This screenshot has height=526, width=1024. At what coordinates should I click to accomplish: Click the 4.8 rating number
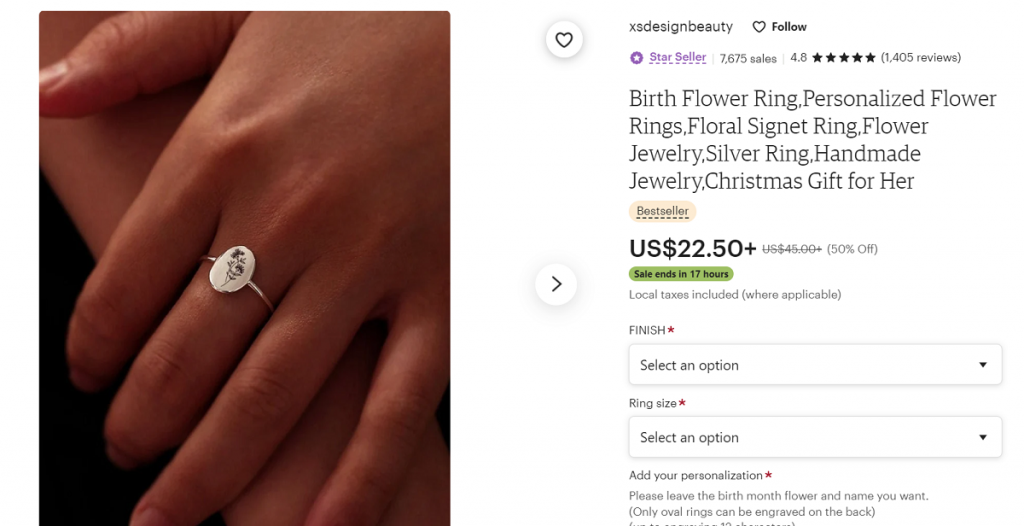(x=798, y=58)
